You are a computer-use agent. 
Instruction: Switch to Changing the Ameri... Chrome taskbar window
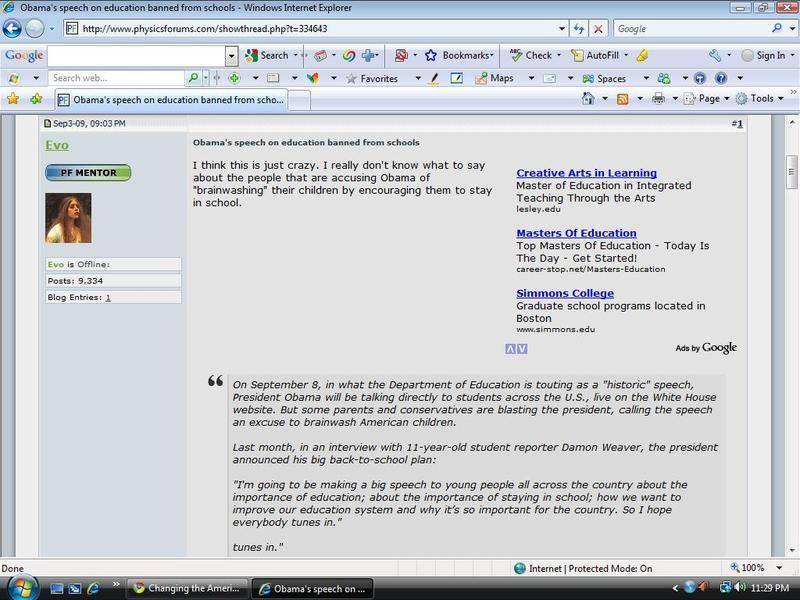(187, 588)
